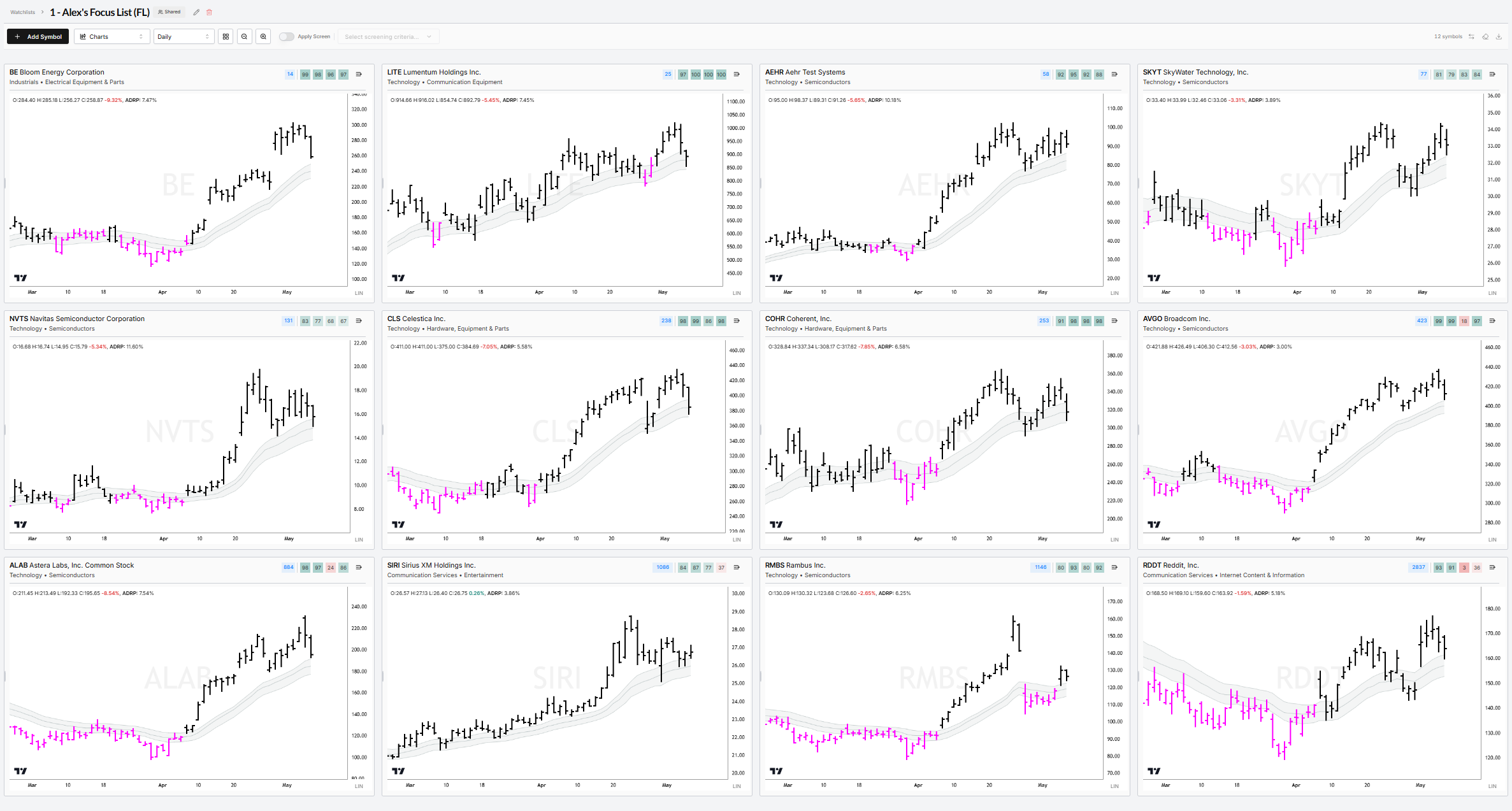
Task: Click the pencil icon to rename watchlist
Action: tap(196, 12)
